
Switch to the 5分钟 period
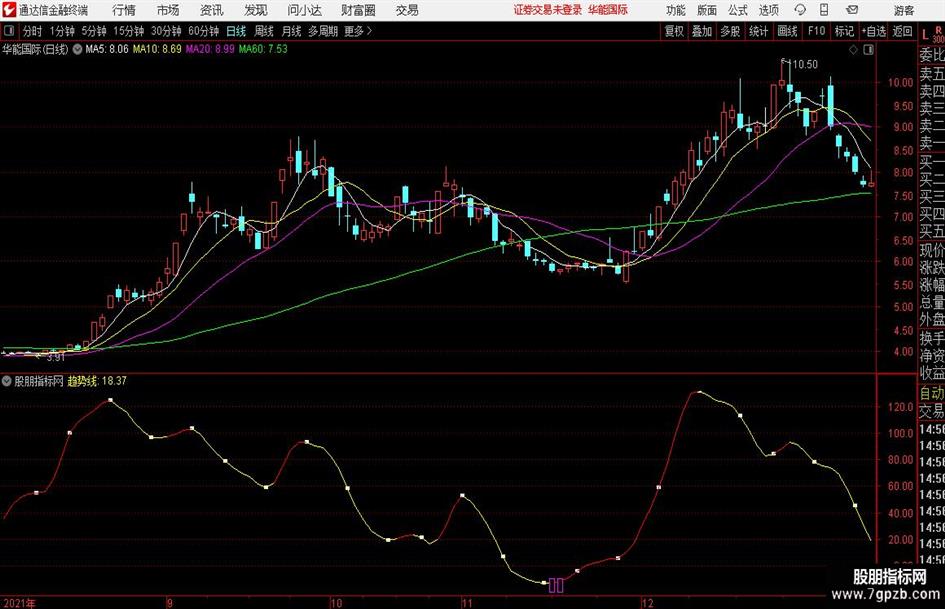94,31
